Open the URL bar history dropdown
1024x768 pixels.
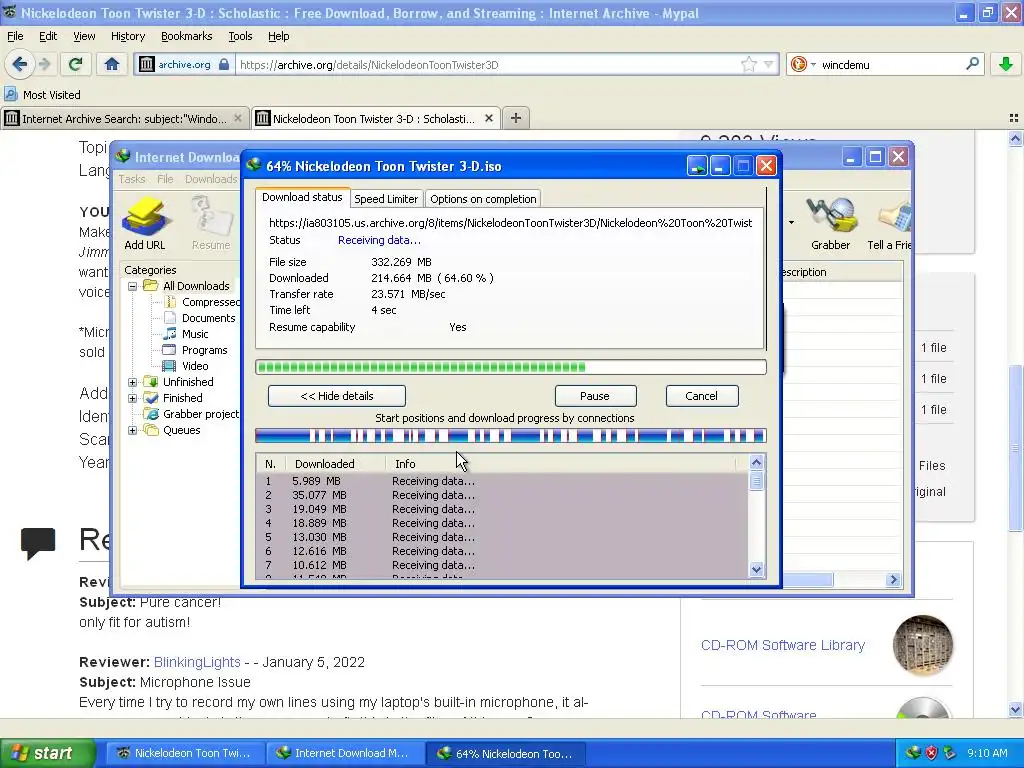[769, 64]
